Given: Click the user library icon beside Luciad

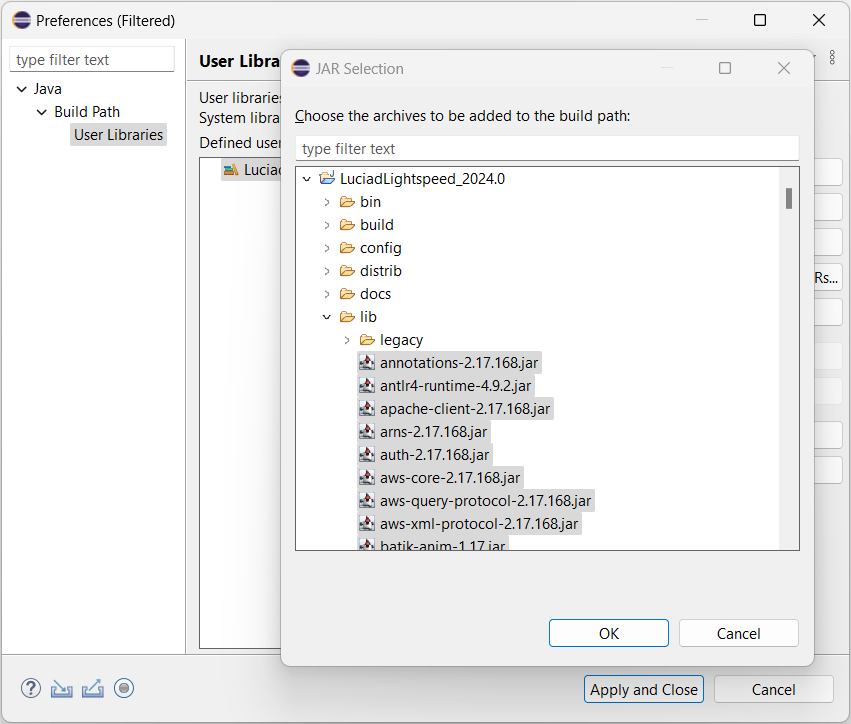Looking at the screenshot, I should (231, 170).
